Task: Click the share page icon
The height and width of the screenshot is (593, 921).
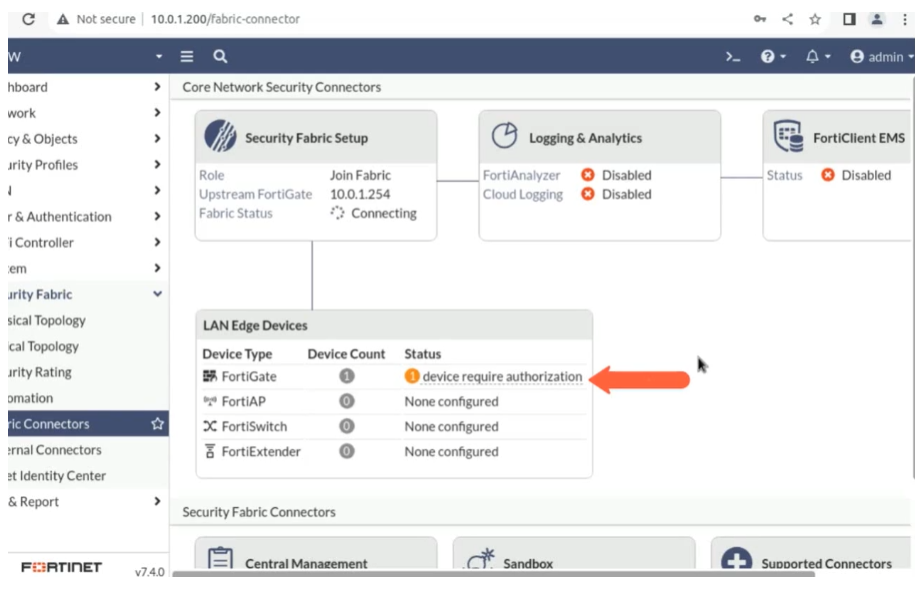Action: pos(788,19)
